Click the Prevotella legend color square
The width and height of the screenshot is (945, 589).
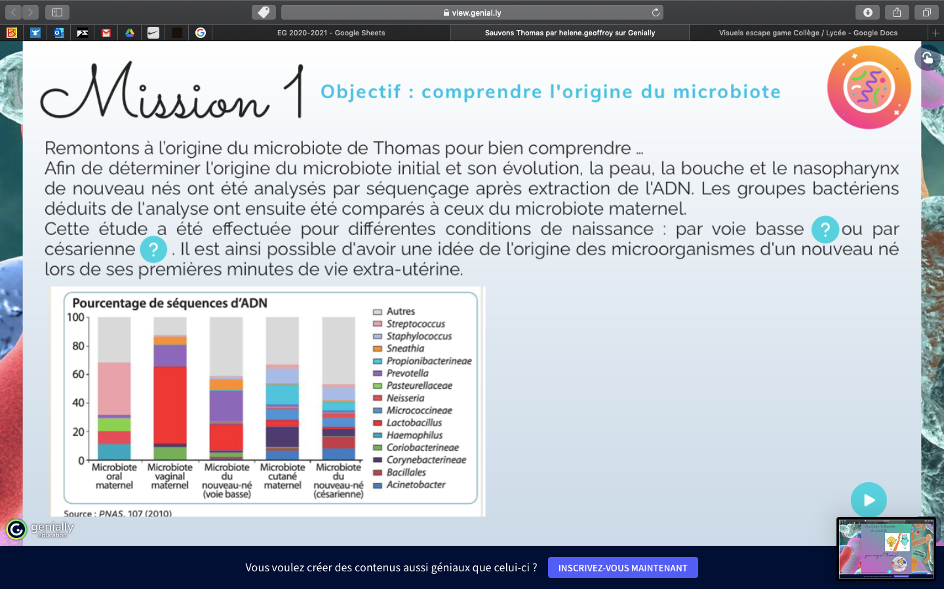377,374
